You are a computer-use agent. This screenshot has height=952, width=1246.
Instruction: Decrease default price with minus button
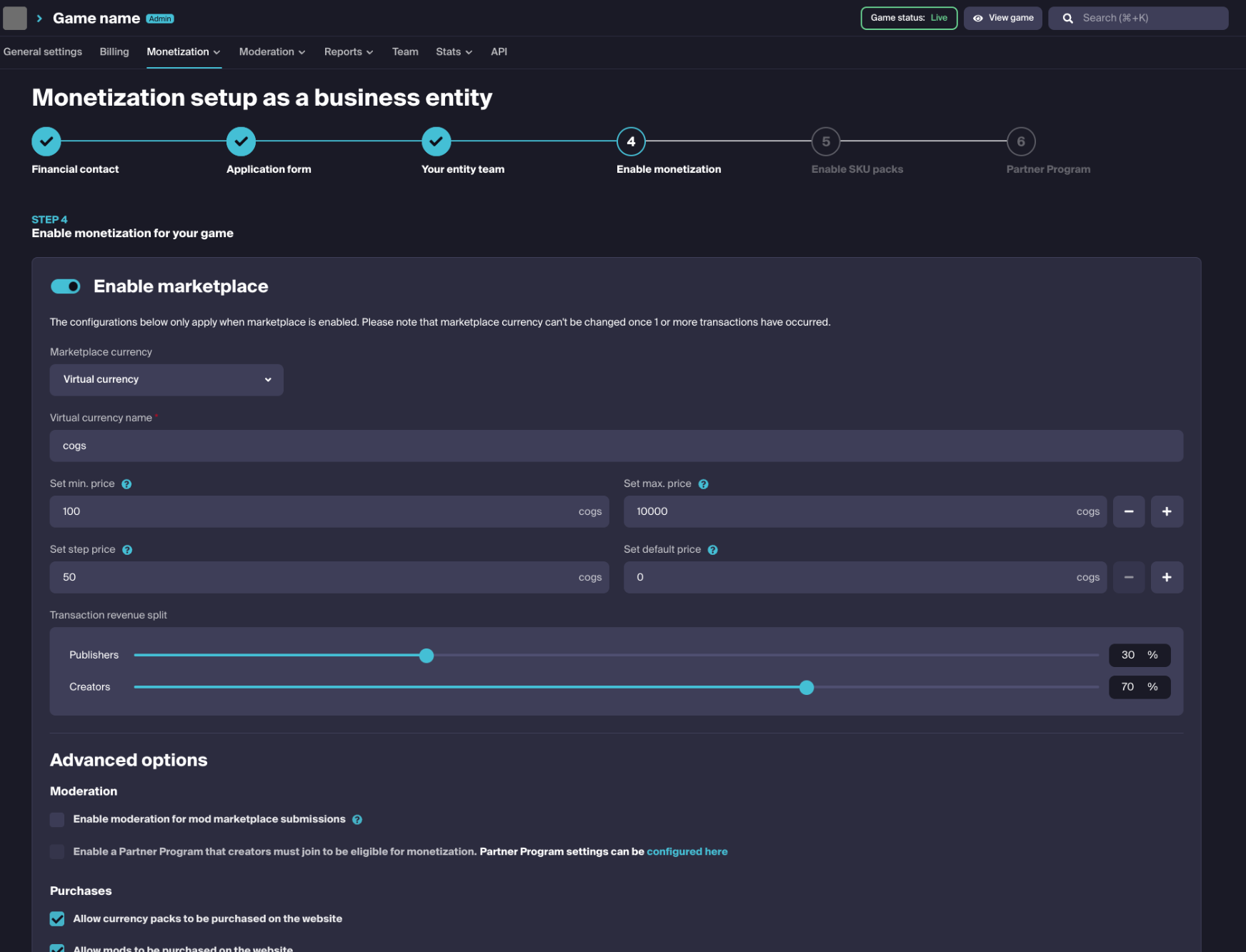[x=1129, y=577]
